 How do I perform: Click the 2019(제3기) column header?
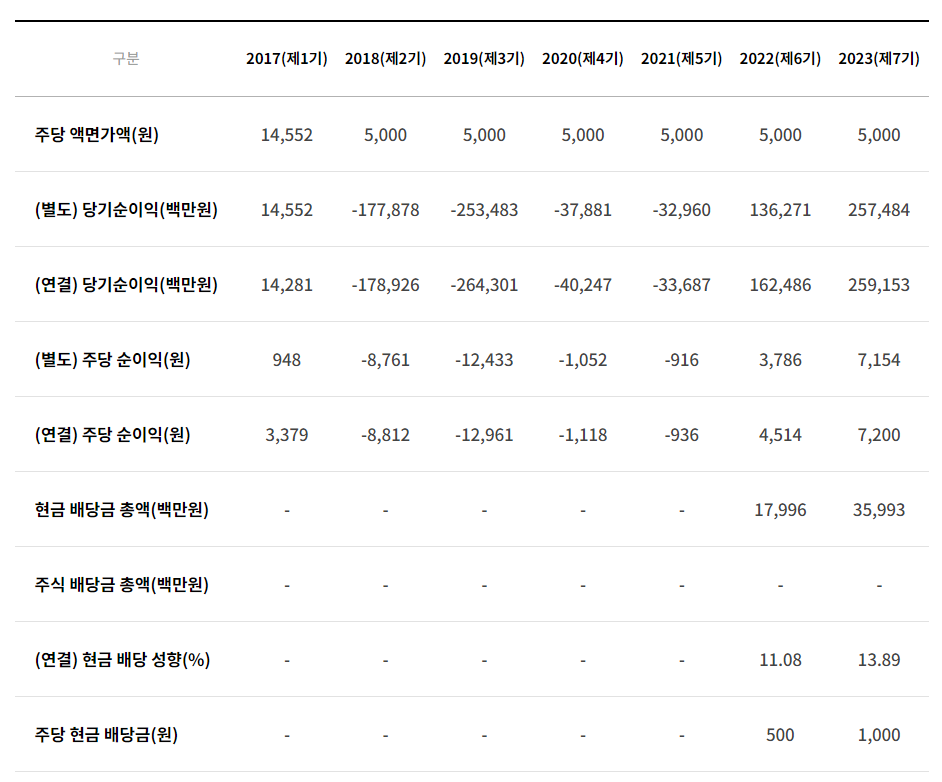484,59
